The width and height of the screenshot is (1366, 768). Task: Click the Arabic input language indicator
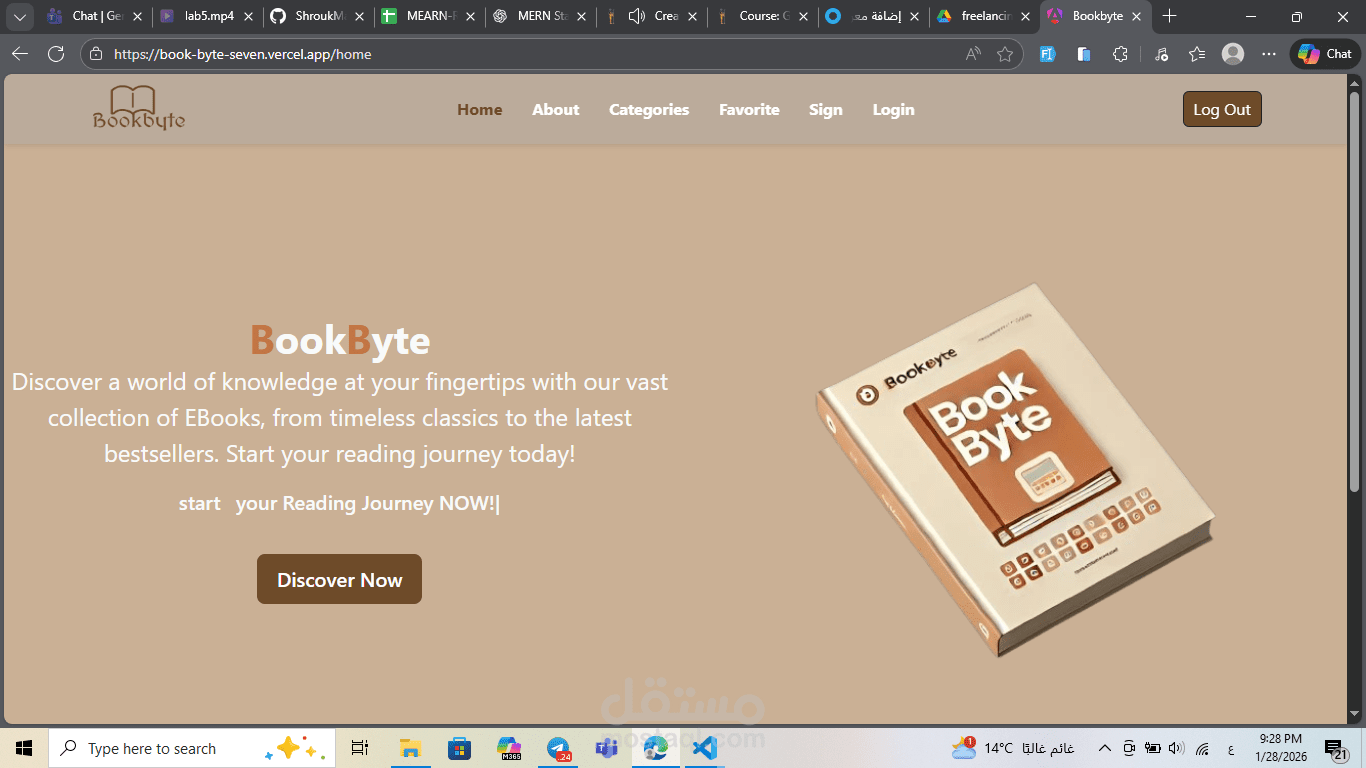(x=1230, y=748)
